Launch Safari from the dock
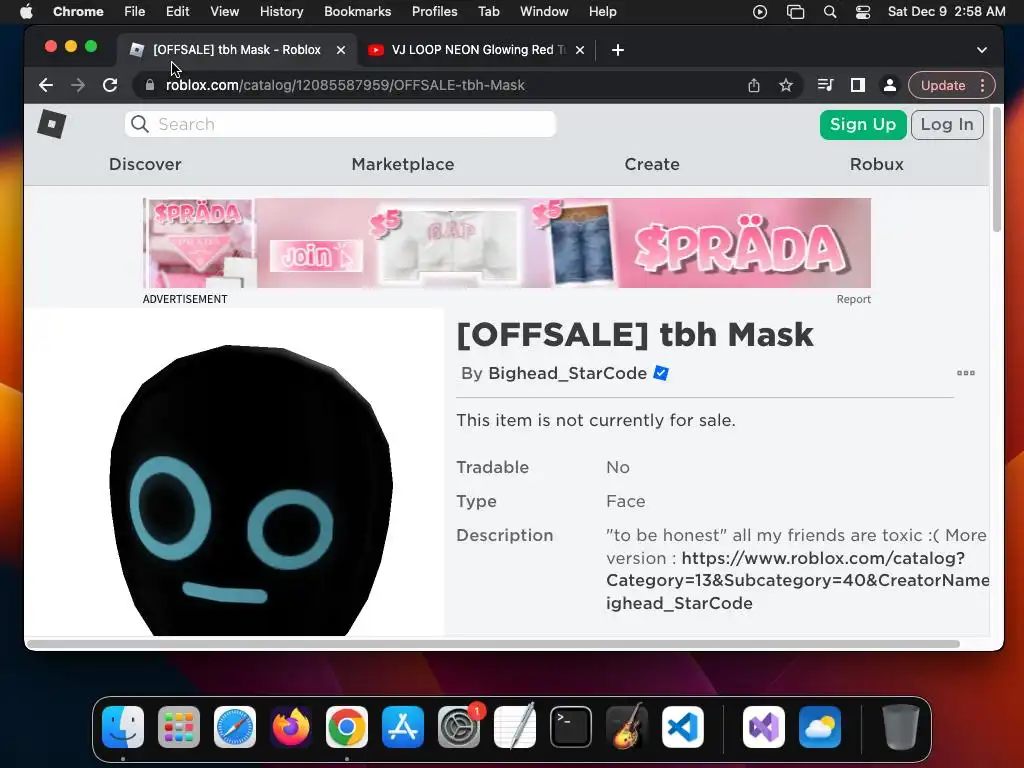The height and width of the screenshot is (768, 1024). pos(235,727)
